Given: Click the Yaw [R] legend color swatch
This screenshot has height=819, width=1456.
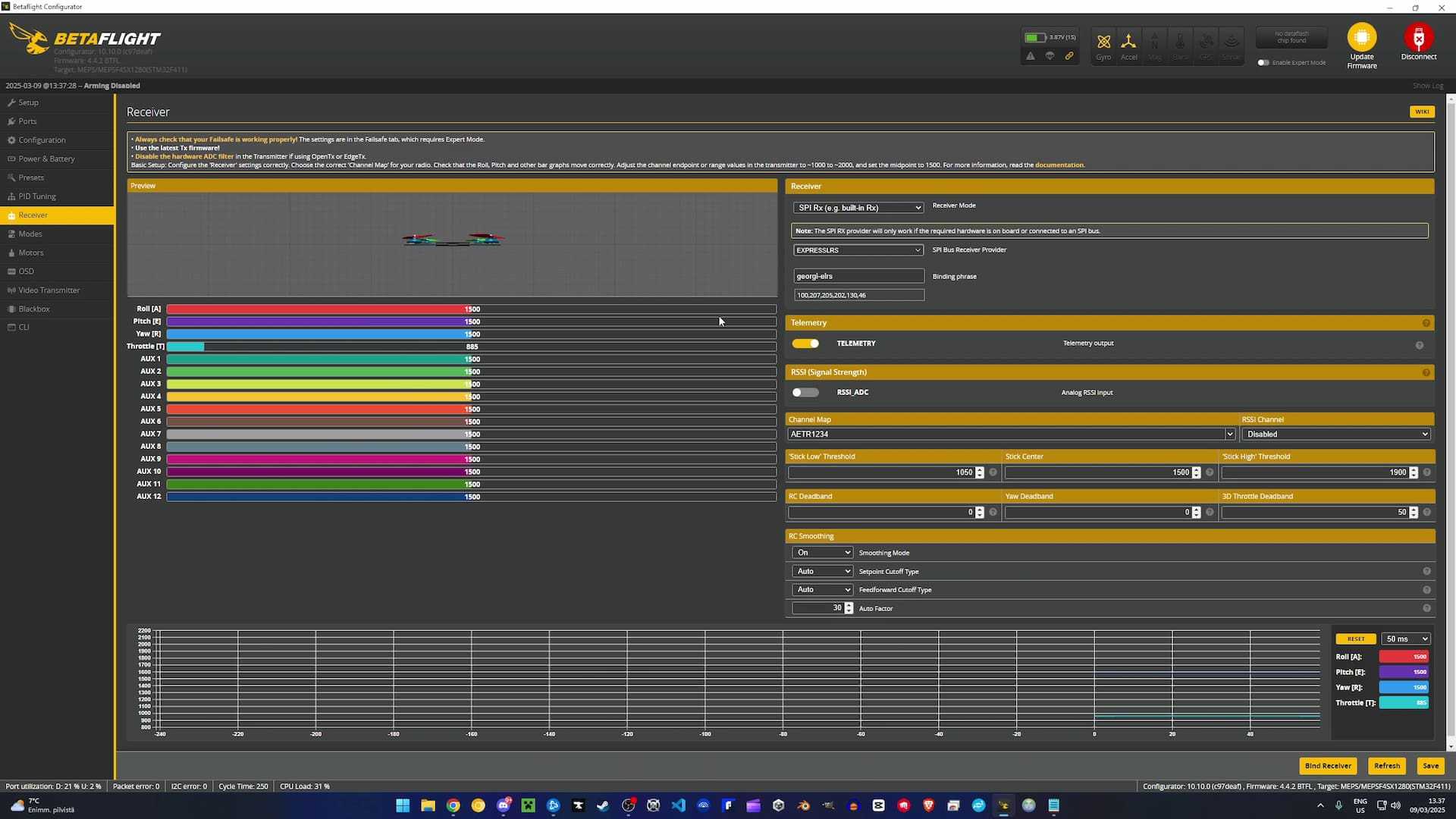Looking at the screenshot, I should (1404, 688).
